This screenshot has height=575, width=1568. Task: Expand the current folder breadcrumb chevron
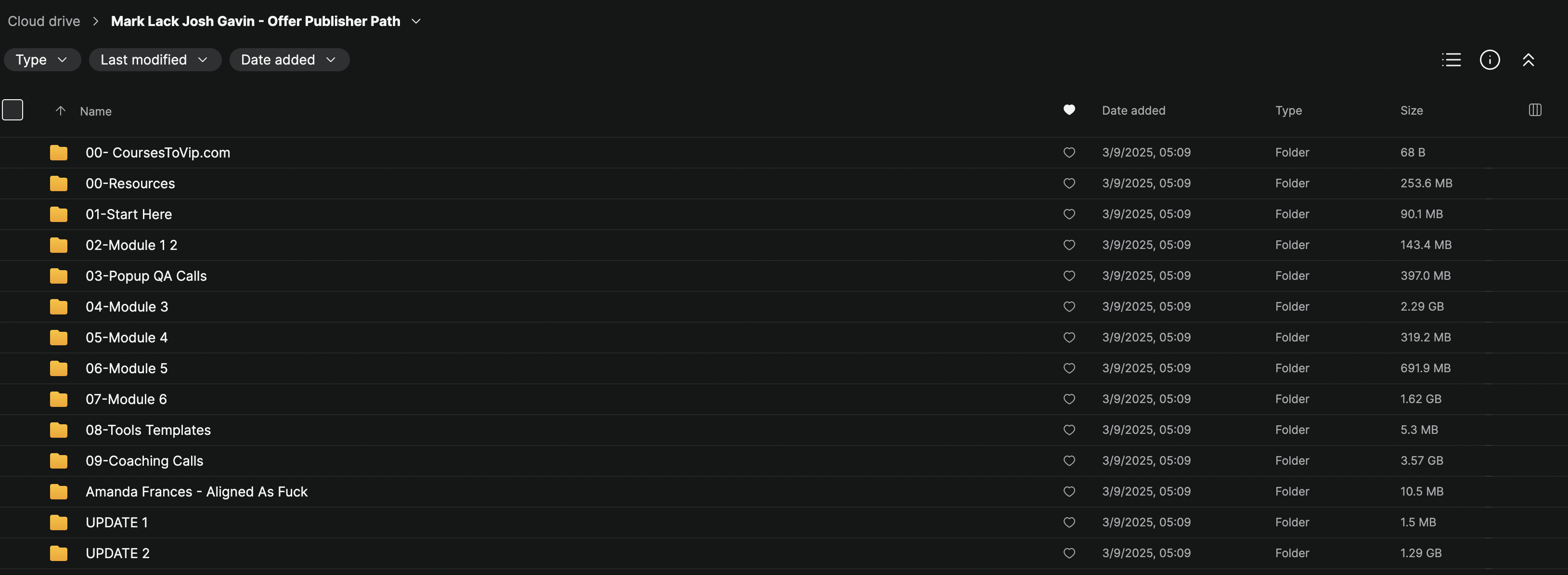[416, 21]
